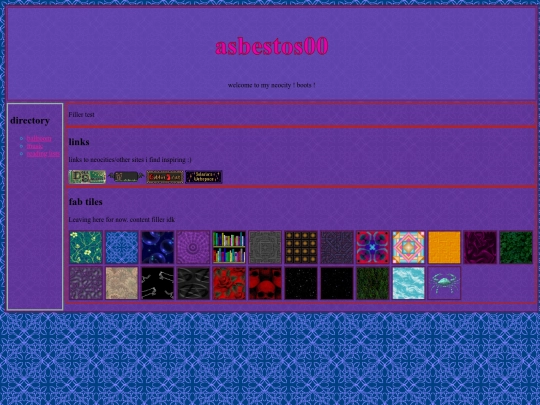Open the ballroom link in the directory

(39, 138)
